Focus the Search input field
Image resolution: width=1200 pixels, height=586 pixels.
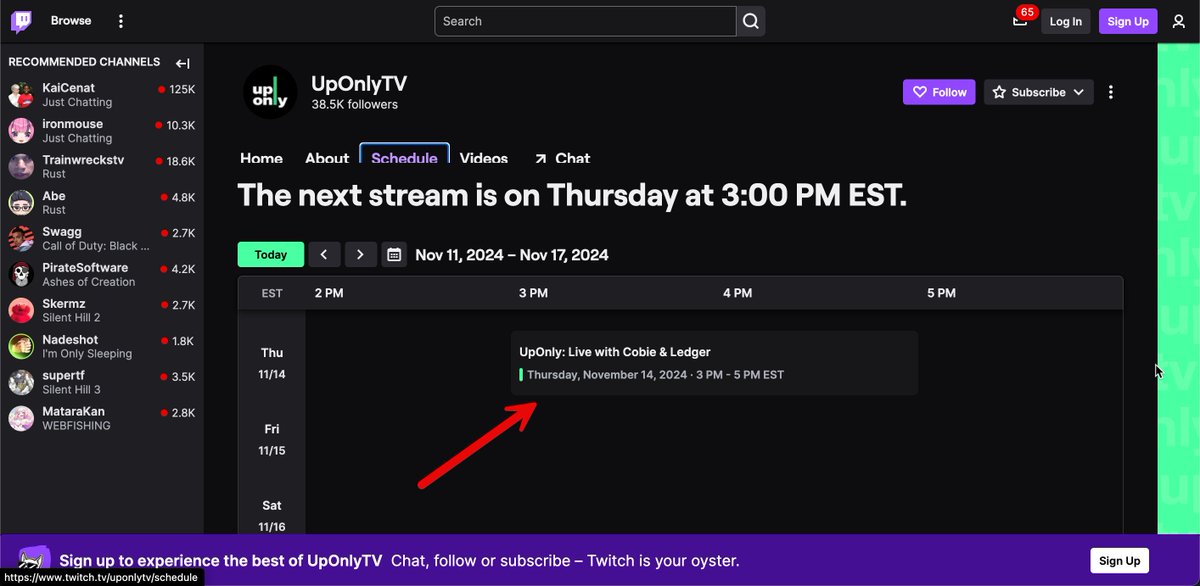586,21
